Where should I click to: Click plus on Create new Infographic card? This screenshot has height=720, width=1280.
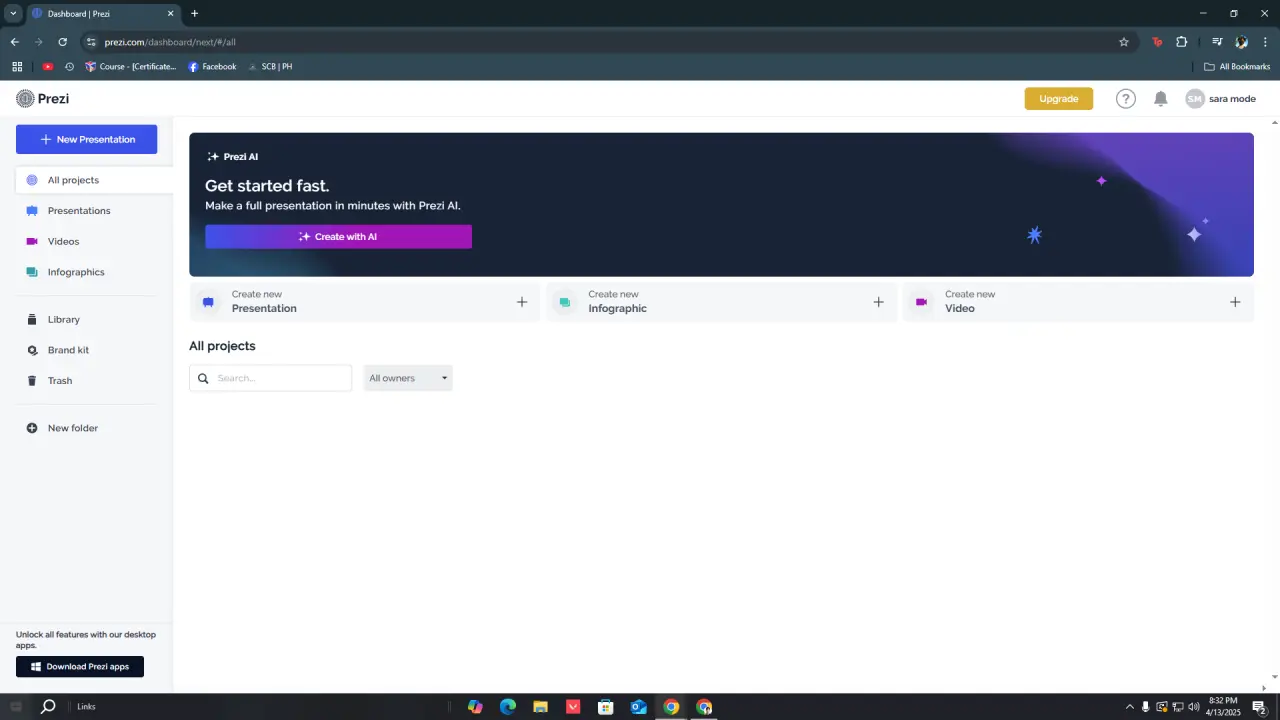click(x=878, y=302)
